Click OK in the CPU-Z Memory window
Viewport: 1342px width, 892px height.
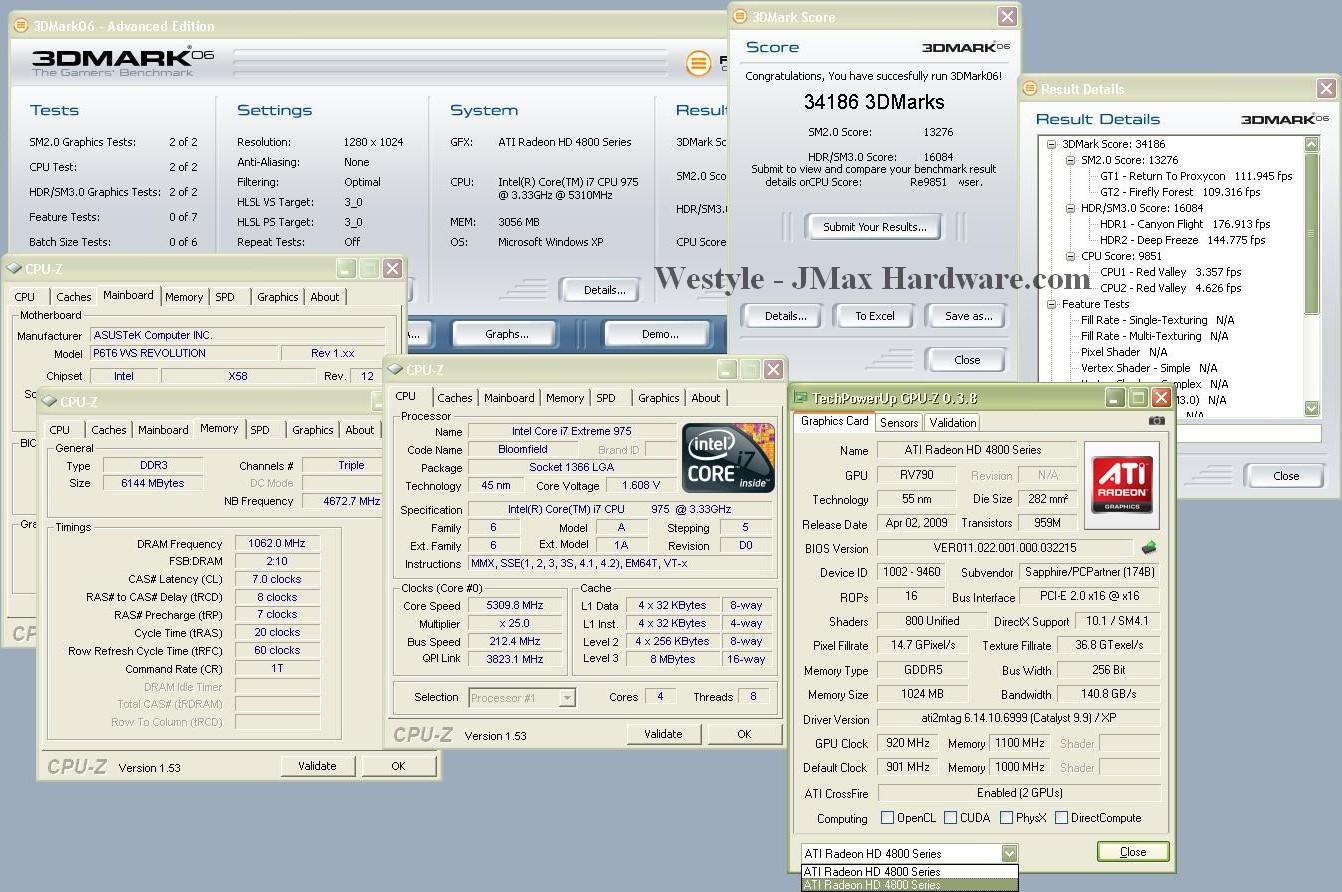click(x=398, y=766)
